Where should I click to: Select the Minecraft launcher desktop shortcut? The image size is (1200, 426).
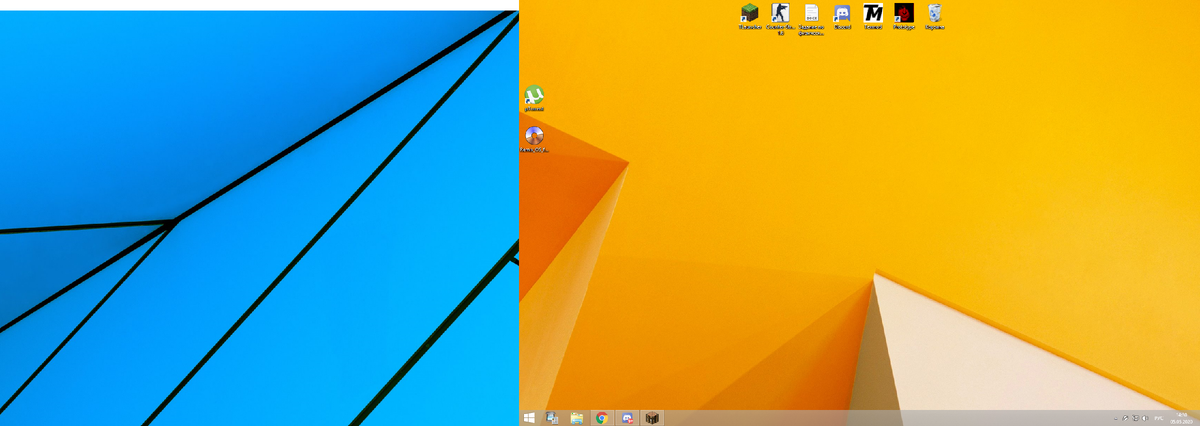point(749,15)
